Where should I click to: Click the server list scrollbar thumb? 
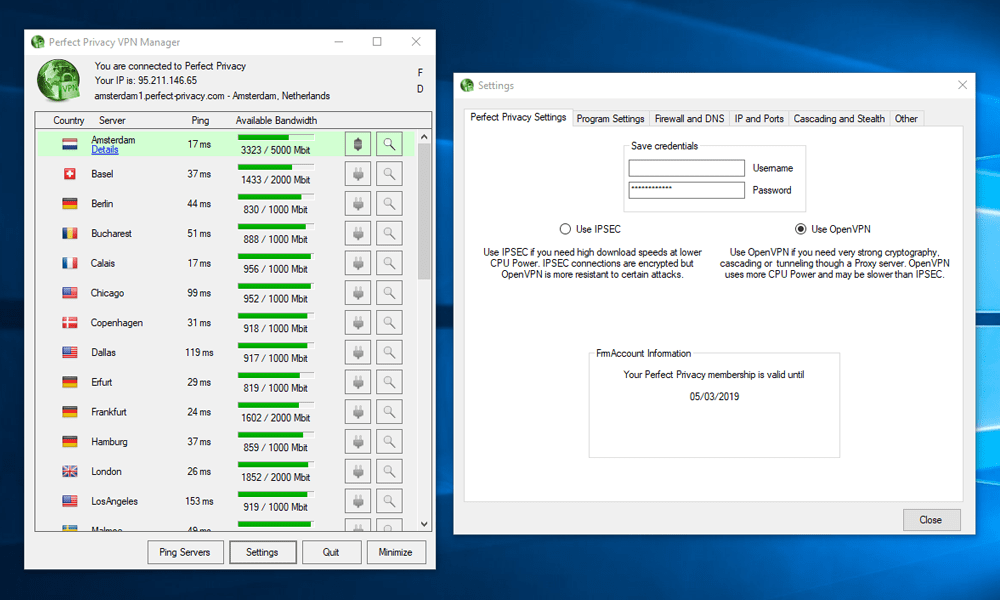(x=424, y=211)
